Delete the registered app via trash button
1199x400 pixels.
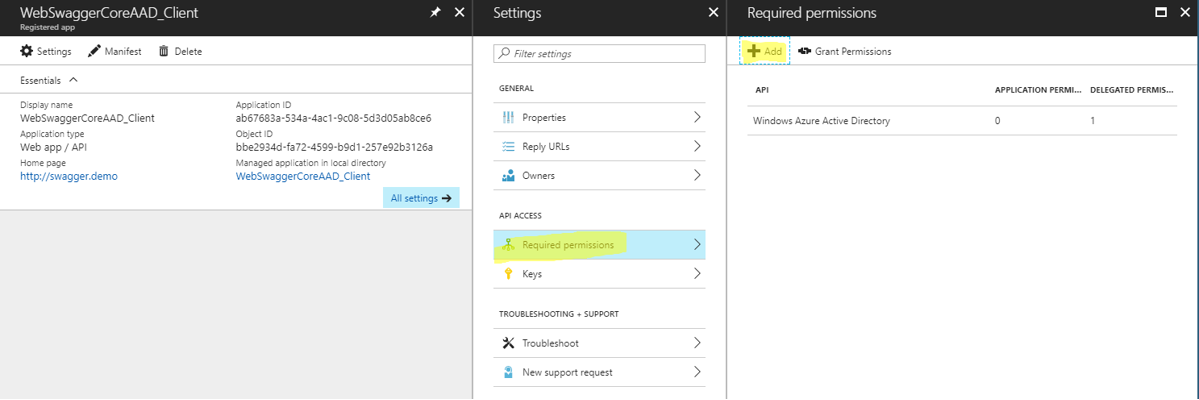(180, 51)
